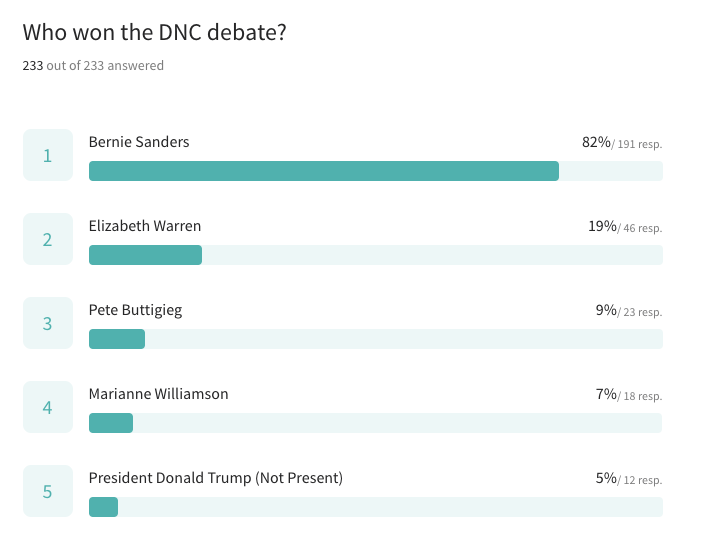Viewport: 709px width, 551px height.
Task: Select the Pete Buttigieg result bar
Action: [x=376, y=339]
